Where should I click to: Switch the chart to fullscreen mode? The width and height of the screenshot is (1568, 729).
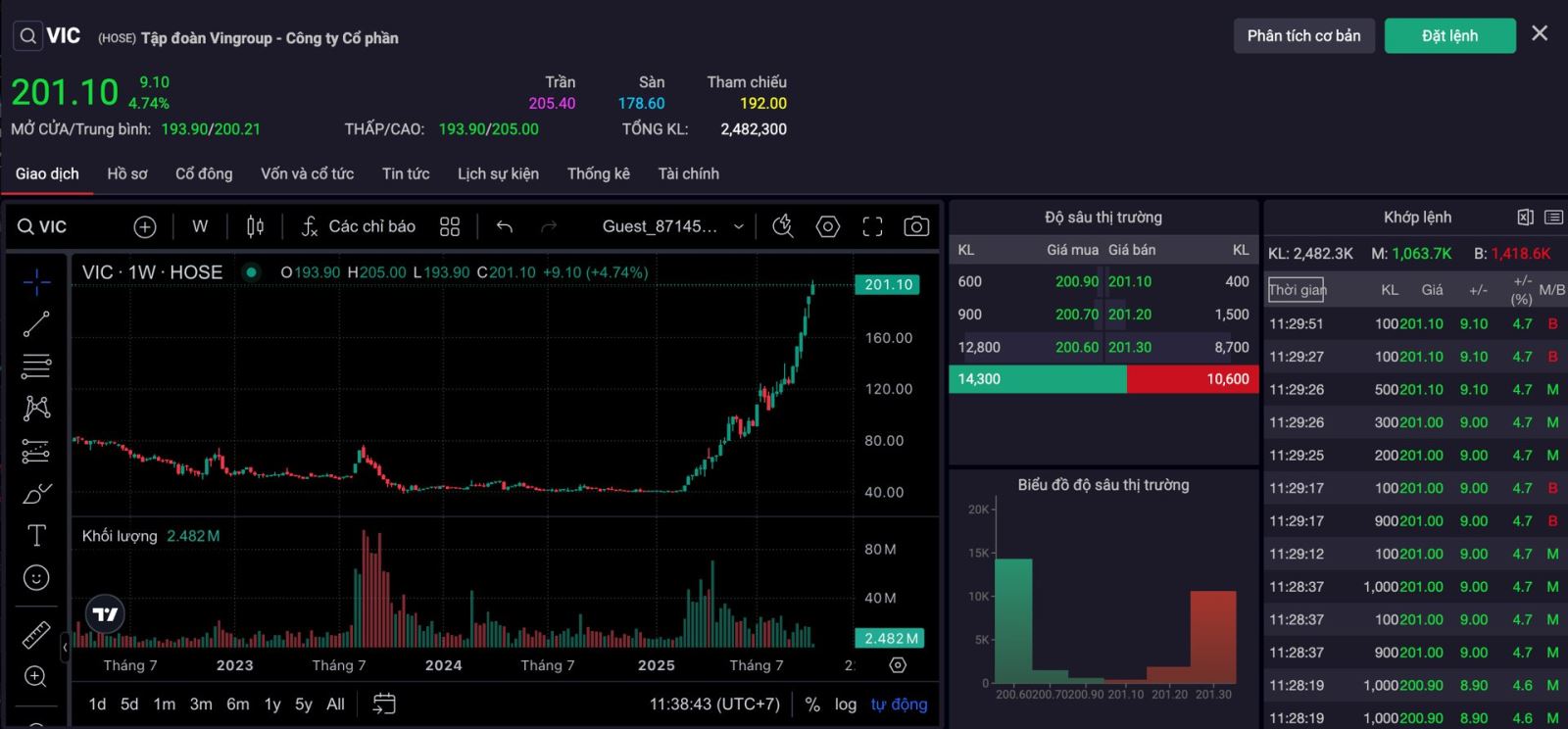(x=872, y=226)
